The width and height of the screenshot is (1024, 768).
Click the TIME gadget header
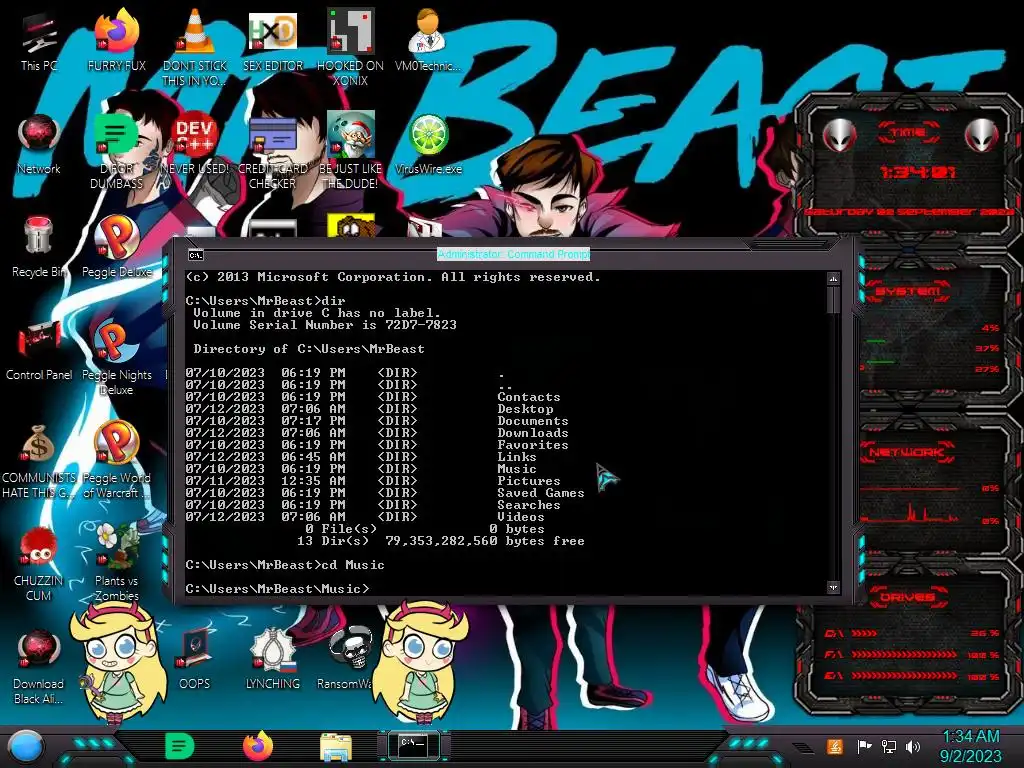coord(908,132)
